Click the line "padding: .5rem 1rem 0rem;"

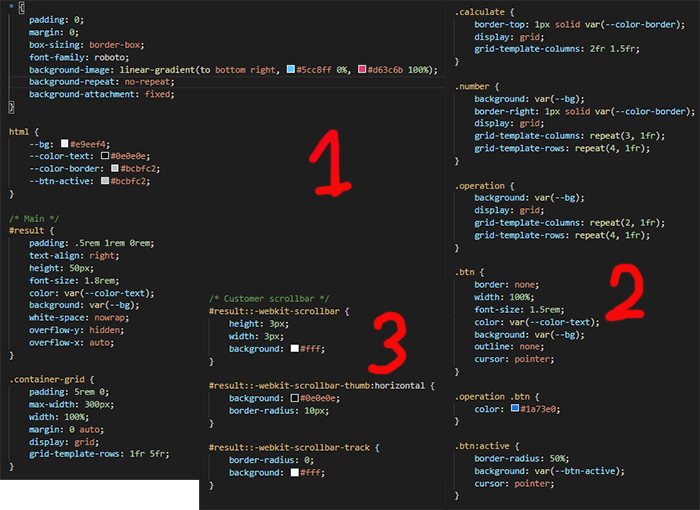(x=92, y=243)
